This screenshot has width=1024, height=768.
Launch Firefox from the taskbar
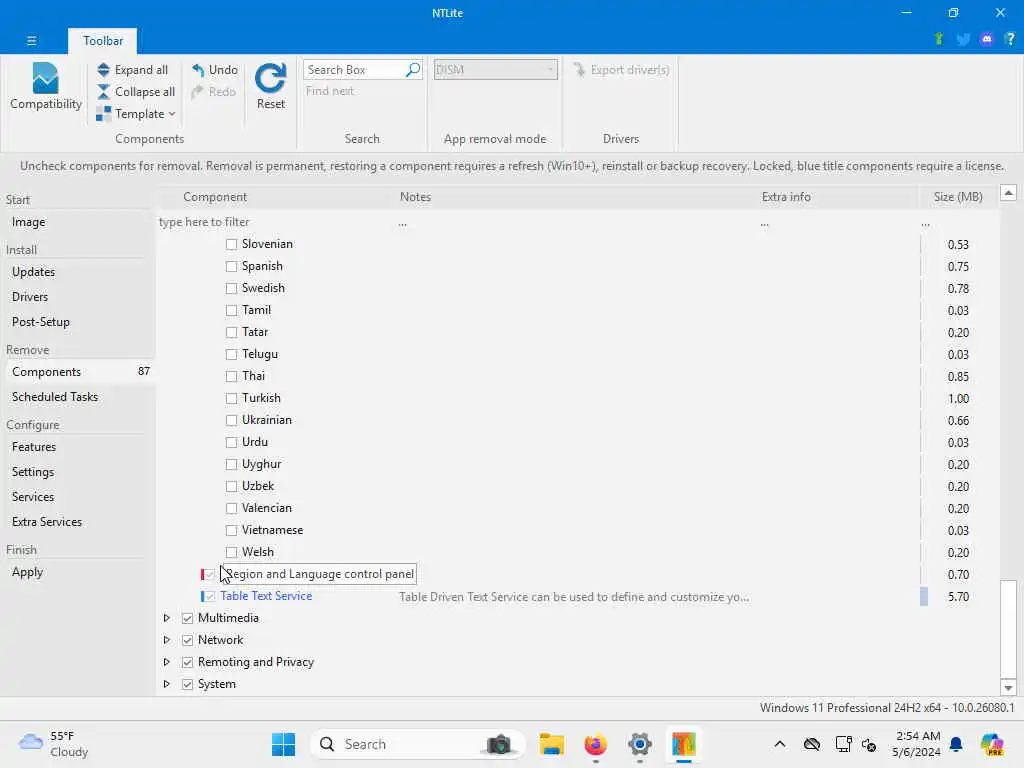596,744
